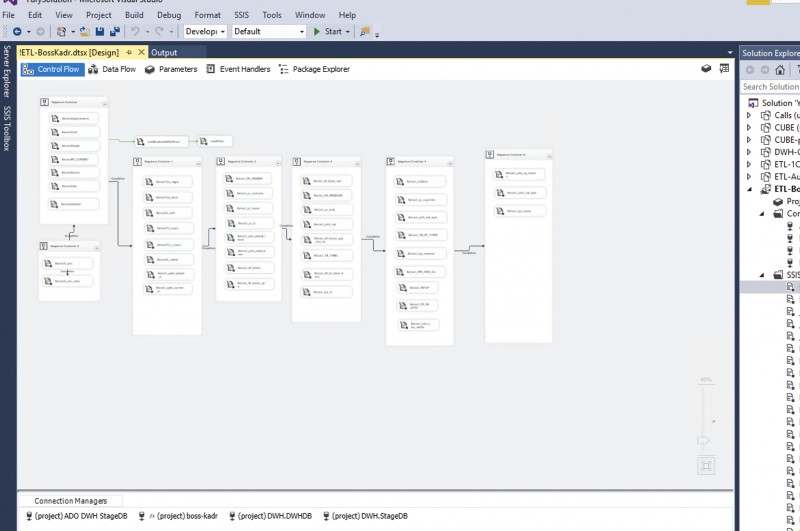This screenshot has height=531, width=800.
Task: Collapse the SSIS Packages folder node
Action: point(762,275)
